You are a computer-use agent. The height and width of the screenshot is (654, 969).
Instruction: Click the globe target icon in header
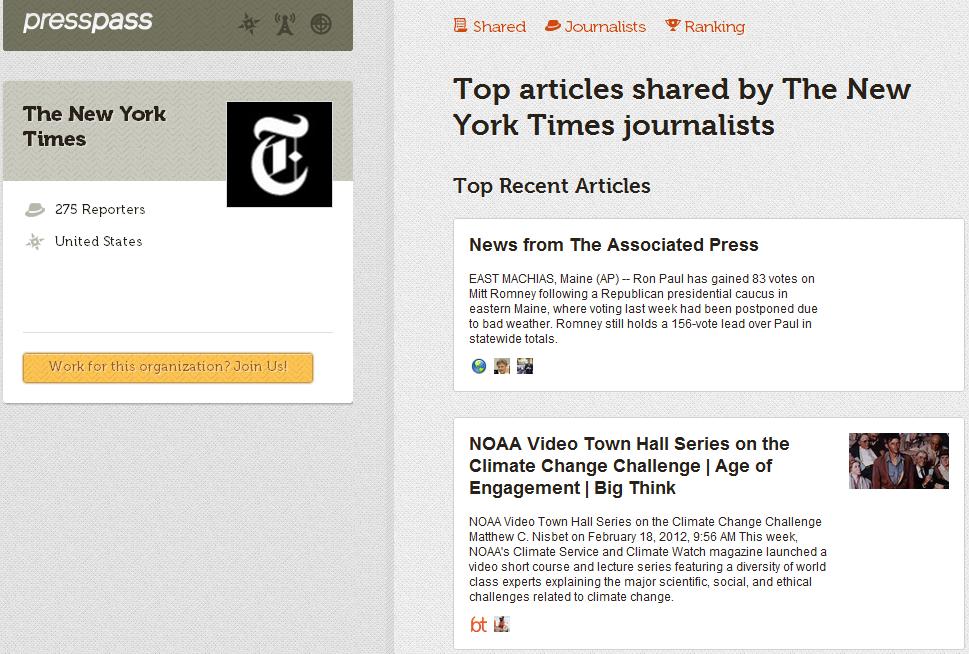(321, 24)
